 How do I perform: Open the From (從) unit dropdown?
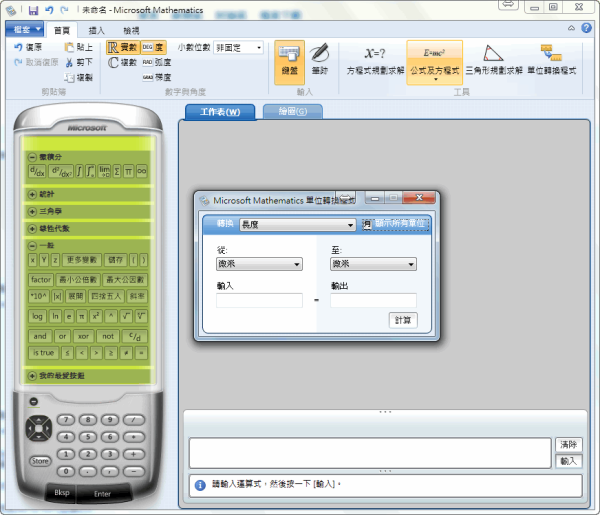pyautogui.click(x=259, y=264)
